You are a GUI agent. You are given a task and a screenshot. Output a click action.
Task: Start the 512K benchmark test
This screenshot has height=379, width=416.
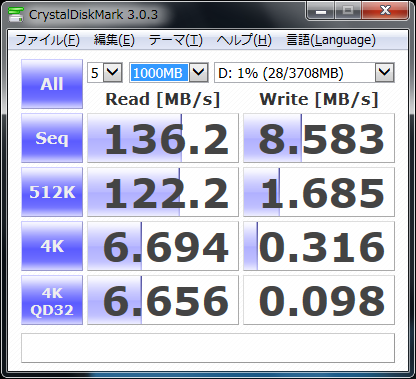pyautogui.click(x=52, y=192)
